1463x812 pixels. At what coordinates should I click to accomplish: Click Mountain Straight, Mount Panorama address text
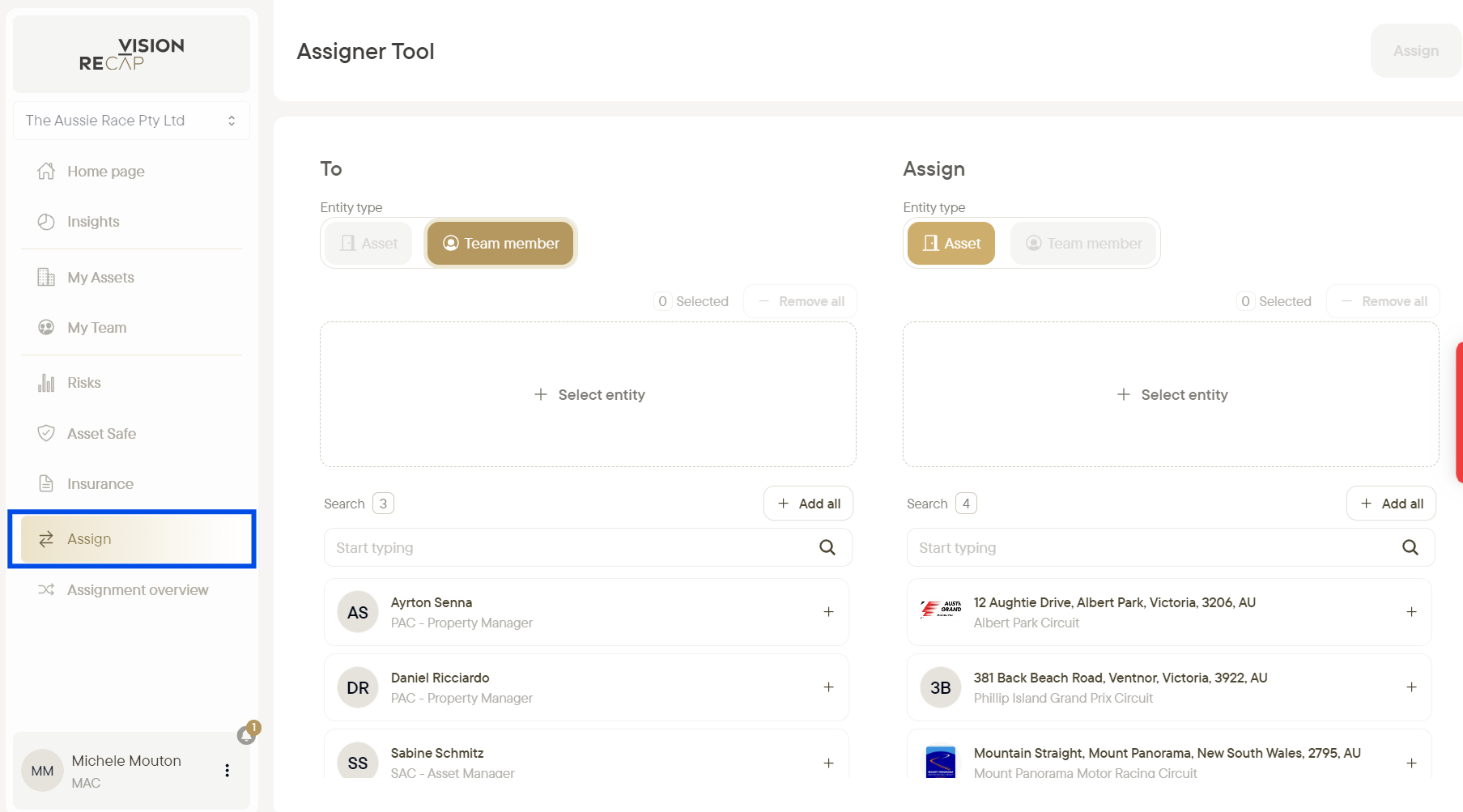tap(1167, 753)
